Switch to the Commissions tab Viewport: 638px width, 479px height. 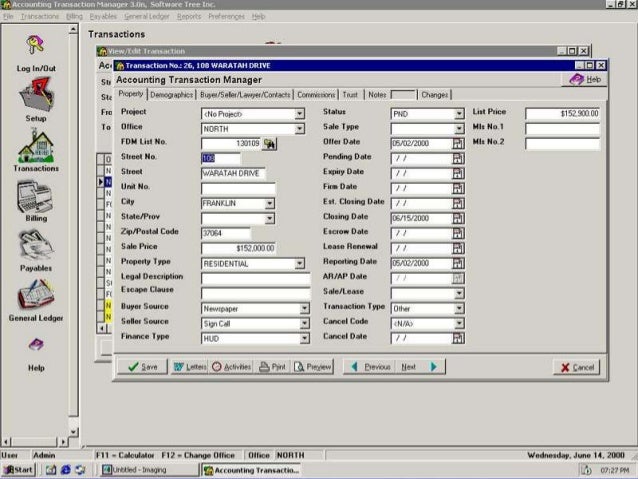[x=316, y=94]
